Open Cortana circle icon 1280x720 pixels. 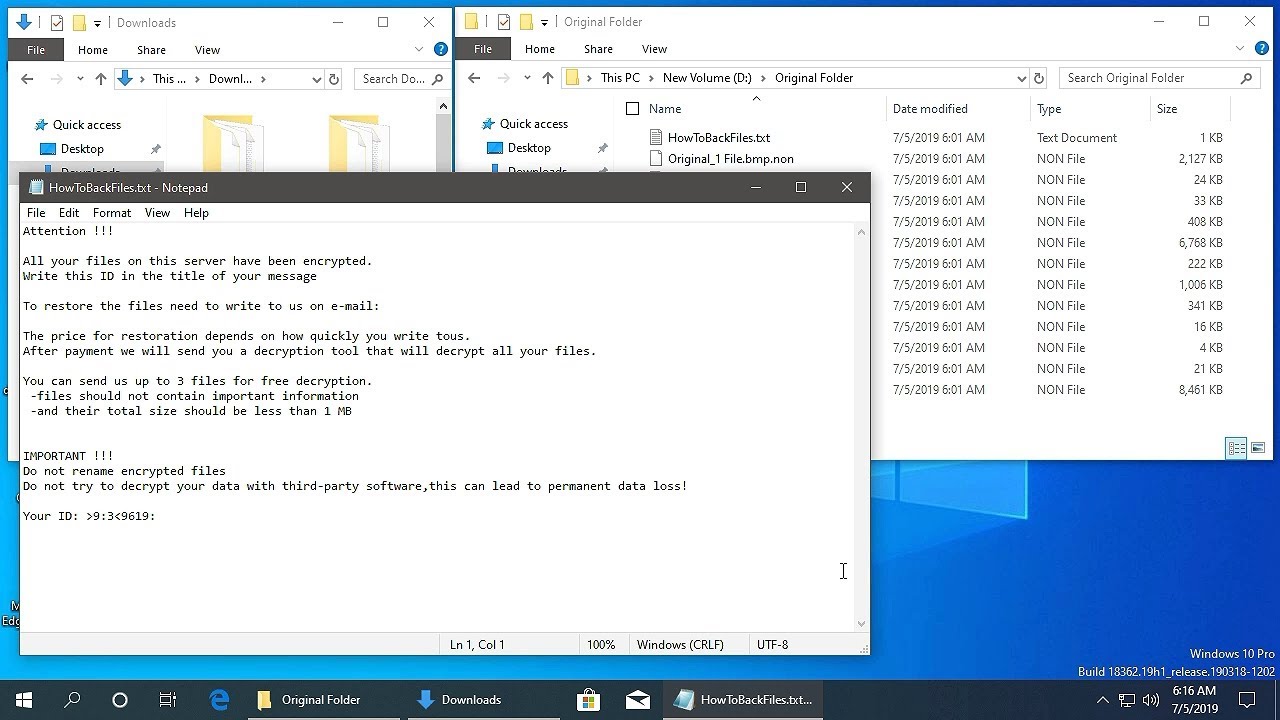point(120,700)
